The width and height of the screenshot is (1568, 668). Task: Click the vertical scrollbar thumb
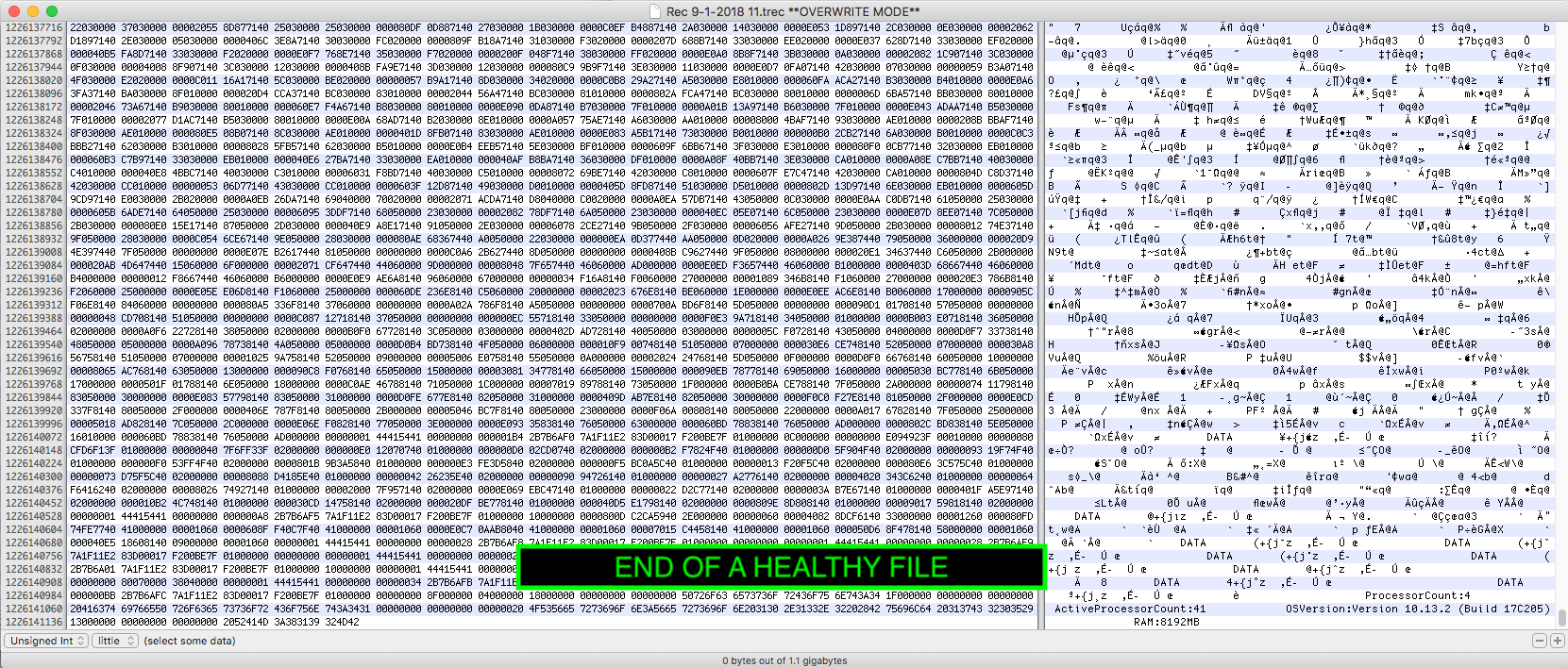[1561, 617]
